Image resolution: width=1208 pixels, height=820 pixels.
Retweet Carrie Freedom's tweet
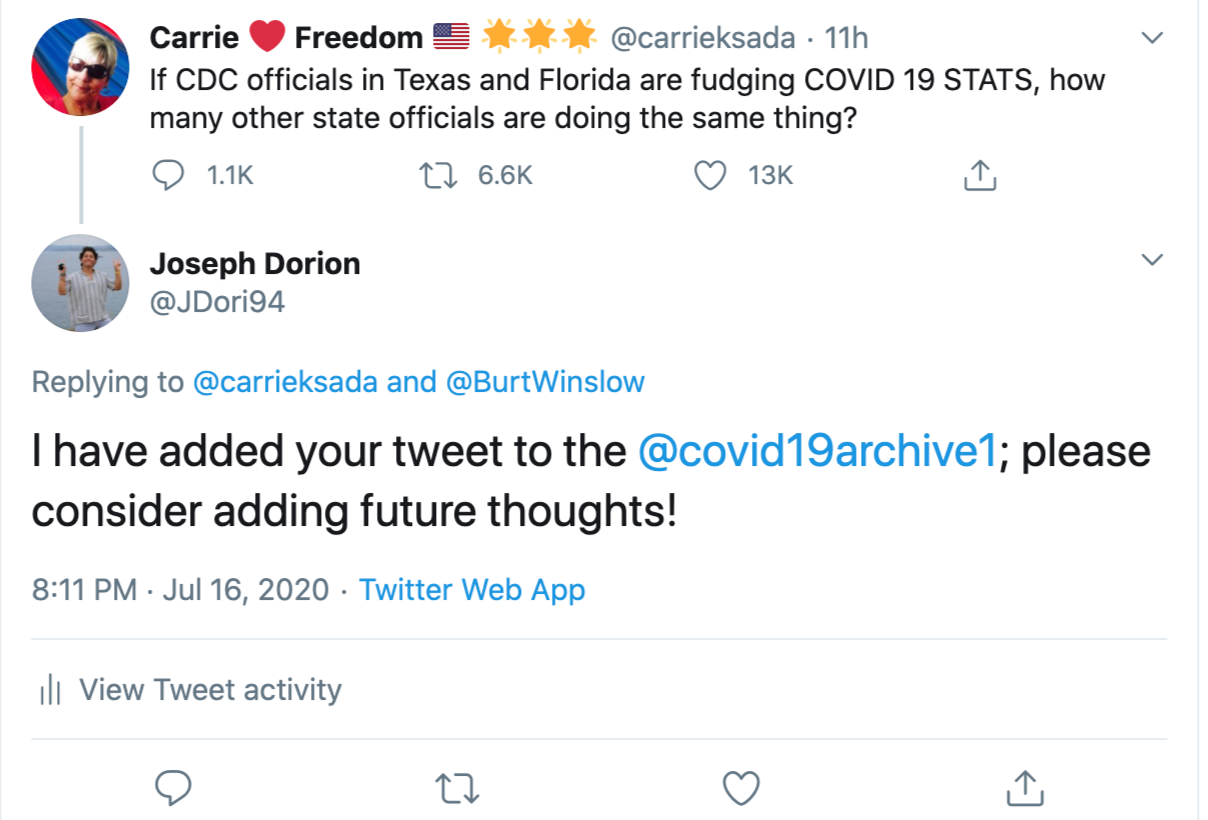click(438, 176)
